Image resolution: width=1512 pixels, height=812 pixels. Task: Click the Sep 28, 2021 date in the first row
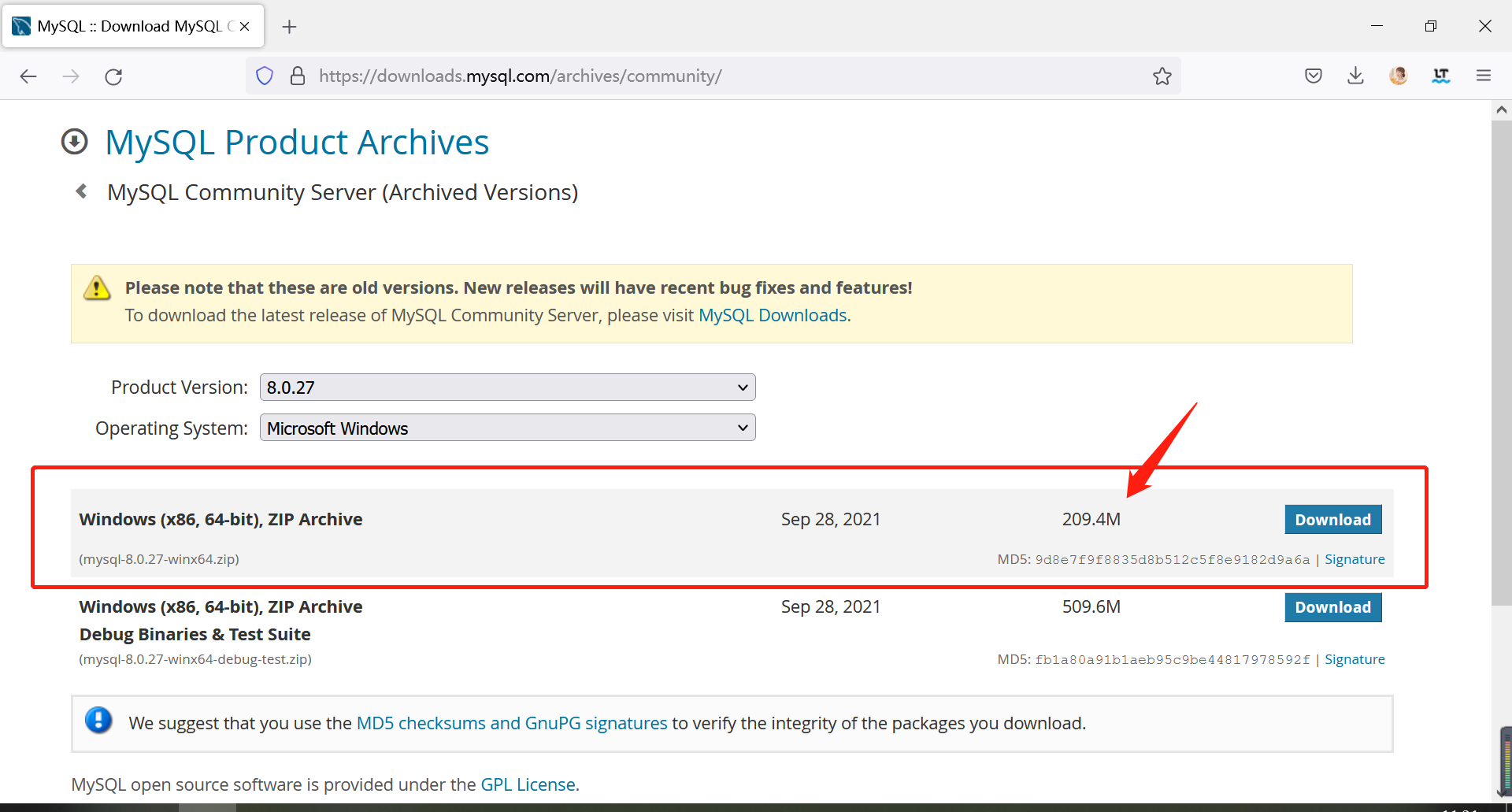pos(831,519)
